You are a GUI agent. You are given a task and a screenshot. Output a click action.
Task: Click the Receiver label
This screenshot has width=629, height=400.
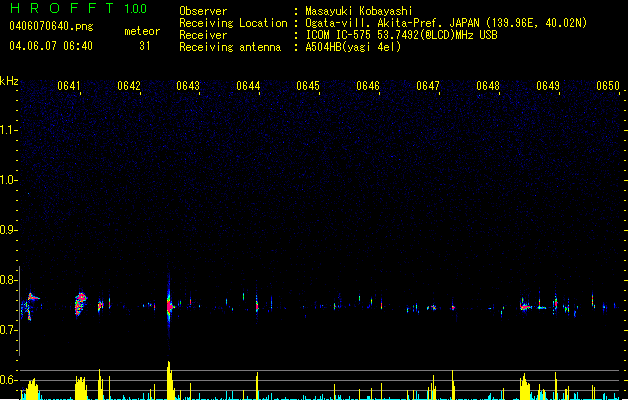pos(203,35)
